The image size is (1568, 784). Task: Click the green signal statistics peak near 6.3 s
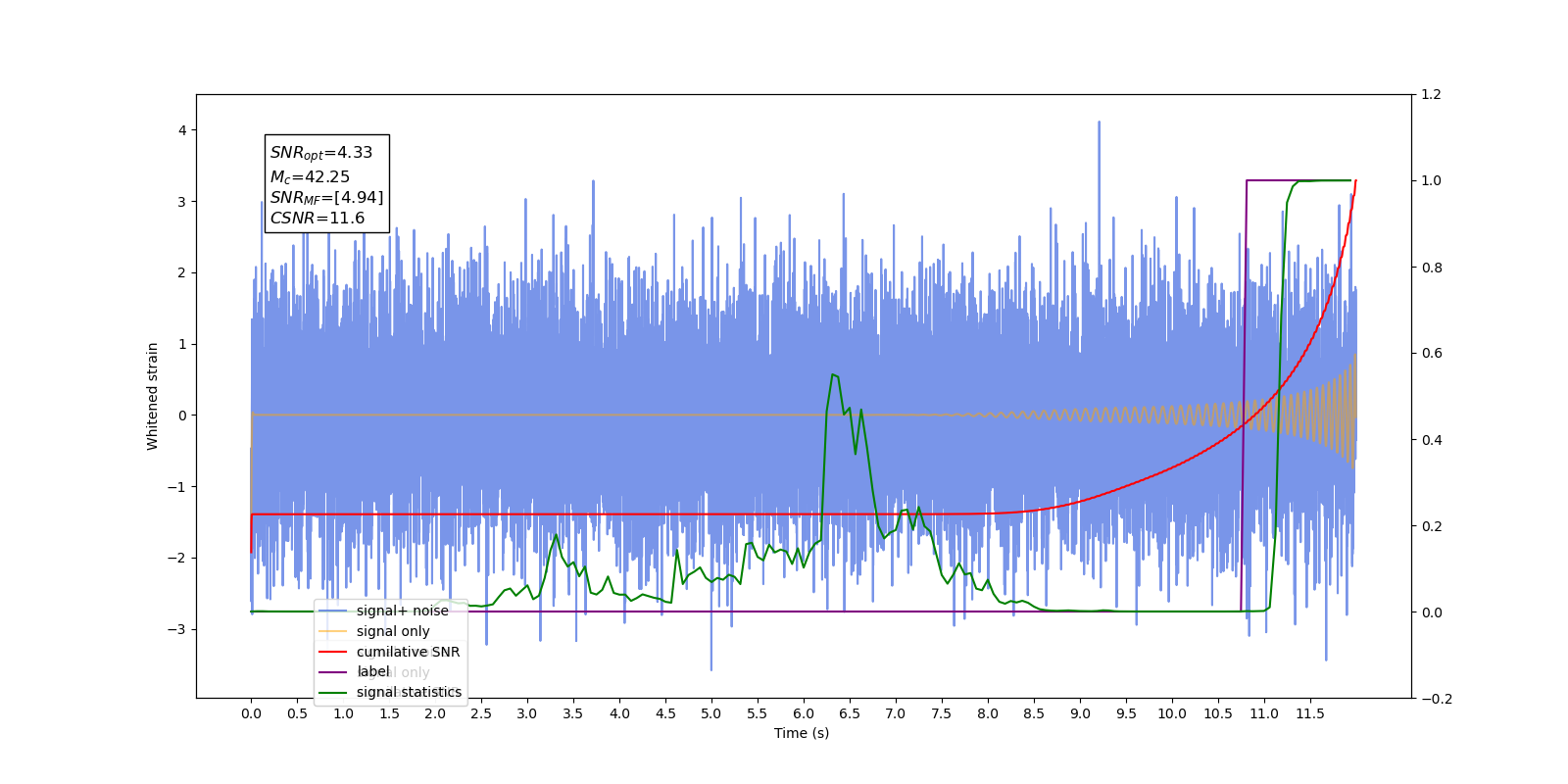[833, 374]
